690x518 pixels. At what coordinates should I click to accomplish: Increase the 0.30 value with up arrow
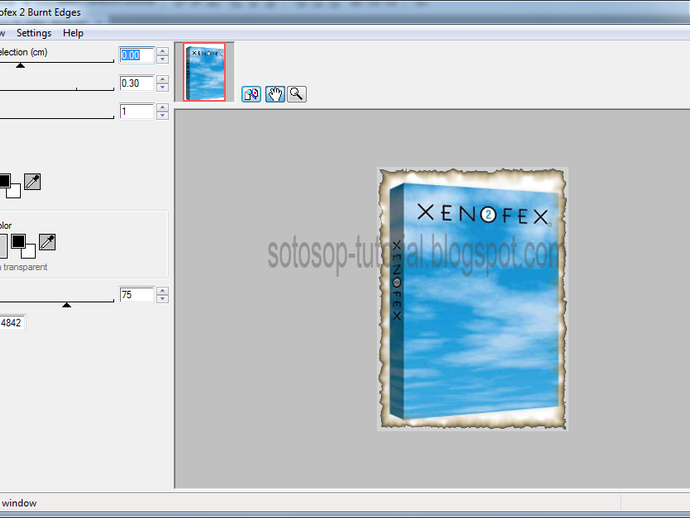[x=162, y=79]
